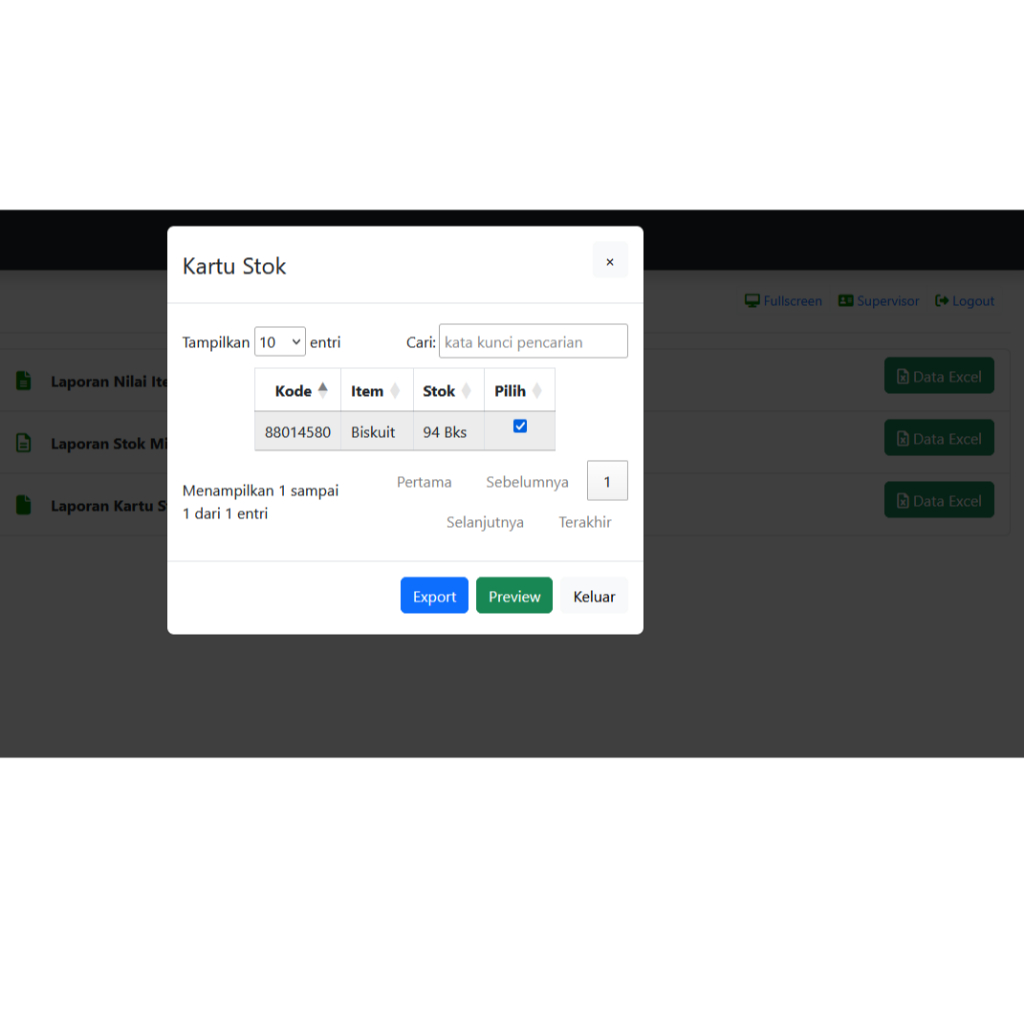
Task: Uncheck the Pilih checkbox for Biskuit
Action: point(520,426)
